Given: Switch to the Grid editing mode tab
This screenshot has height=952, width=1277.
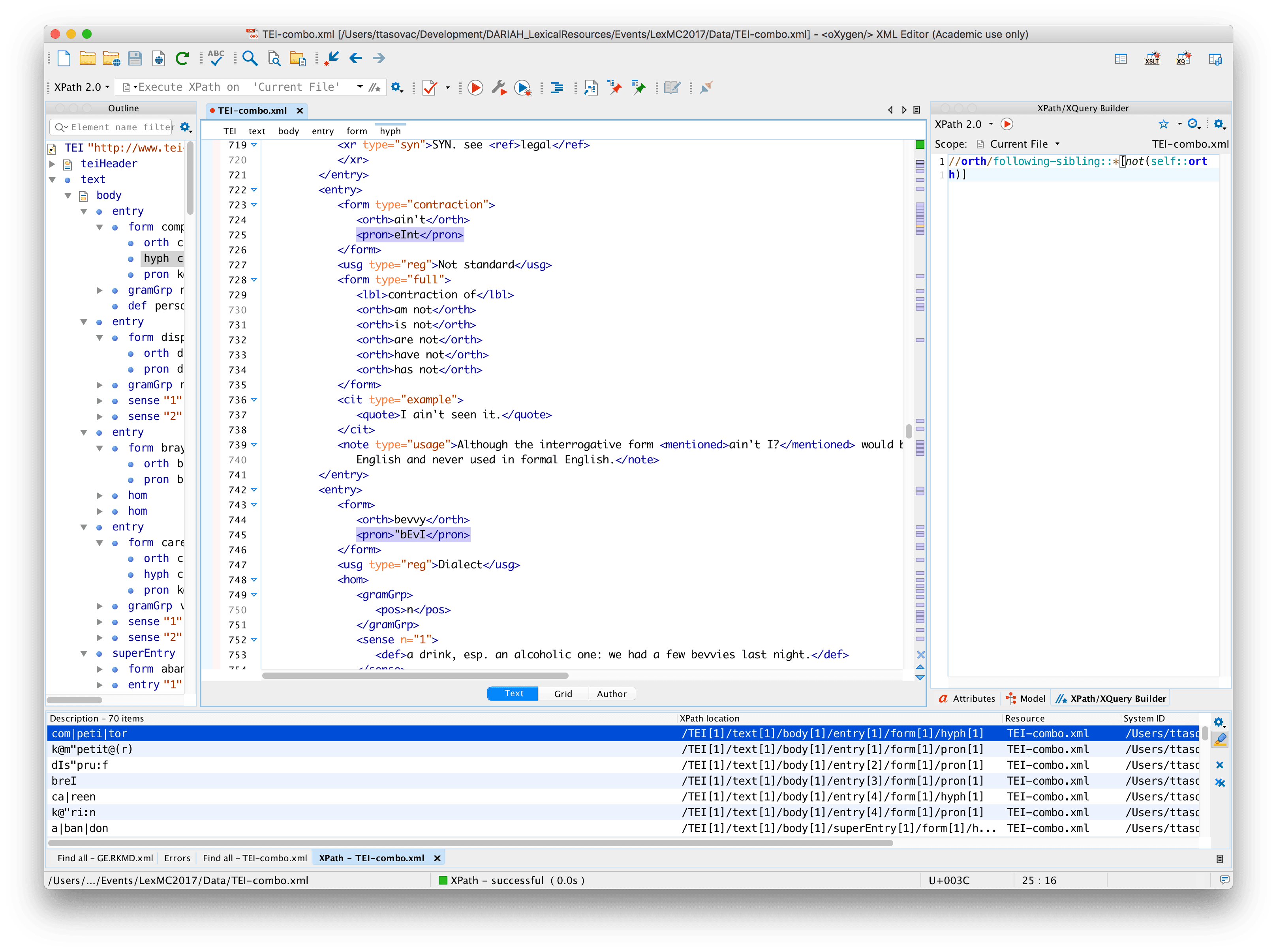Looking at the screenshot, I should point(563,694).
